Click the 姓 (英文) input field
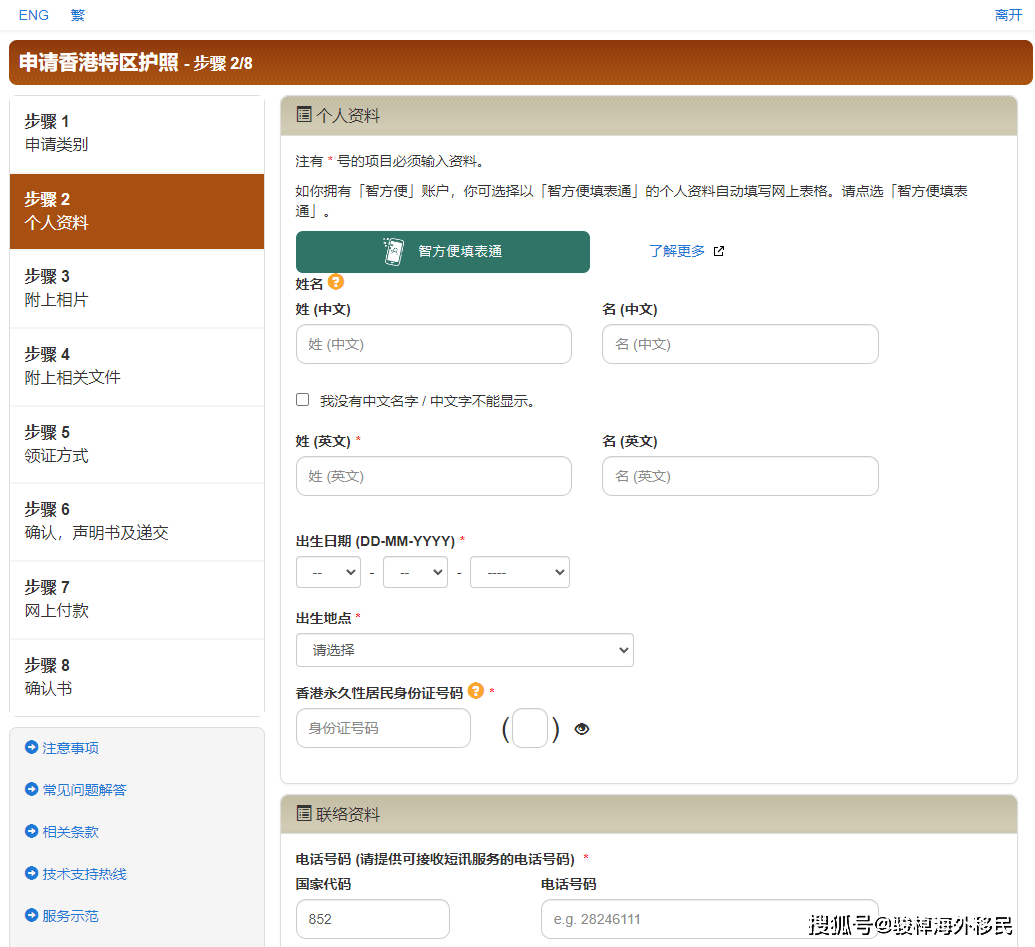This screenshot has width=1035, height=947. click(433, 476)
